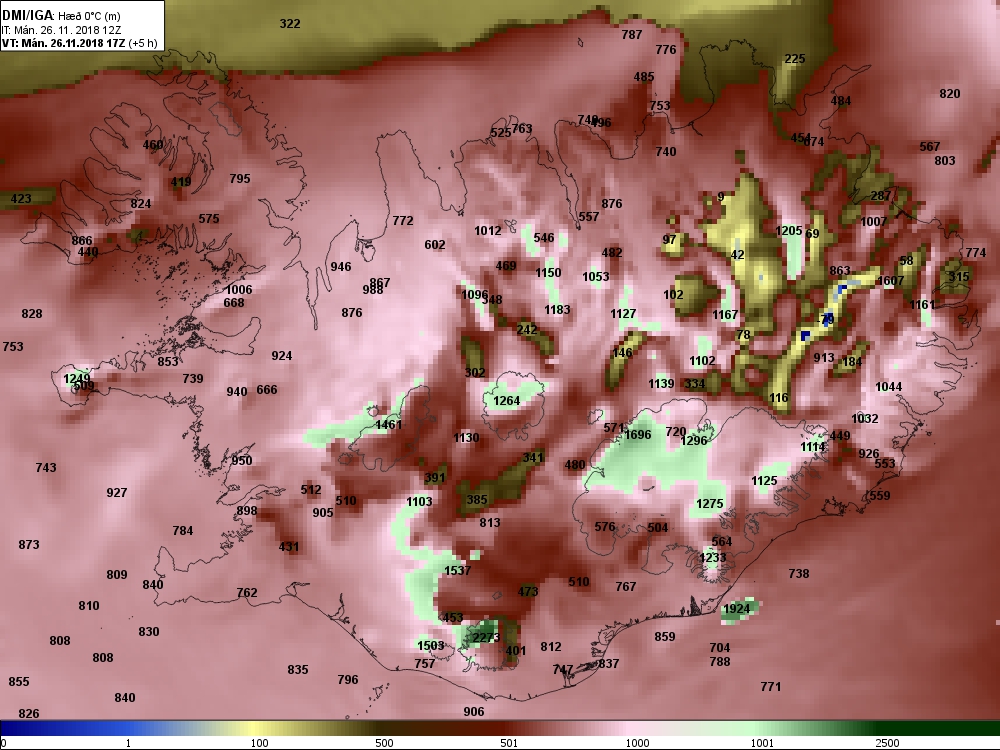This screenshot has height=750, width=1000.
Task: Click the map value 1249
Action: click(77, 379)
